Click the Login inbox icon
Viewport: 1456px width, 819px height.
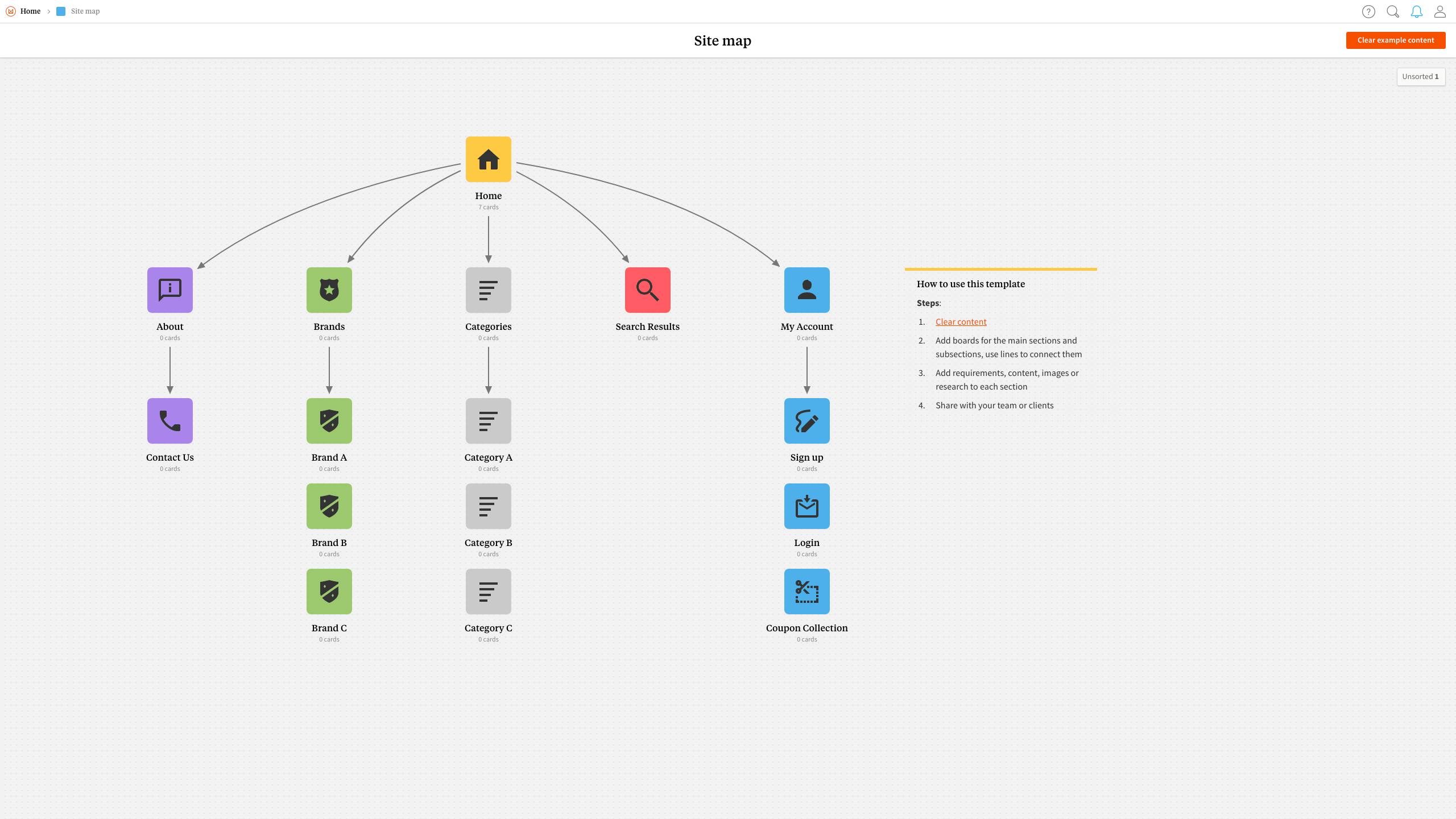click(x=806, y=506)
